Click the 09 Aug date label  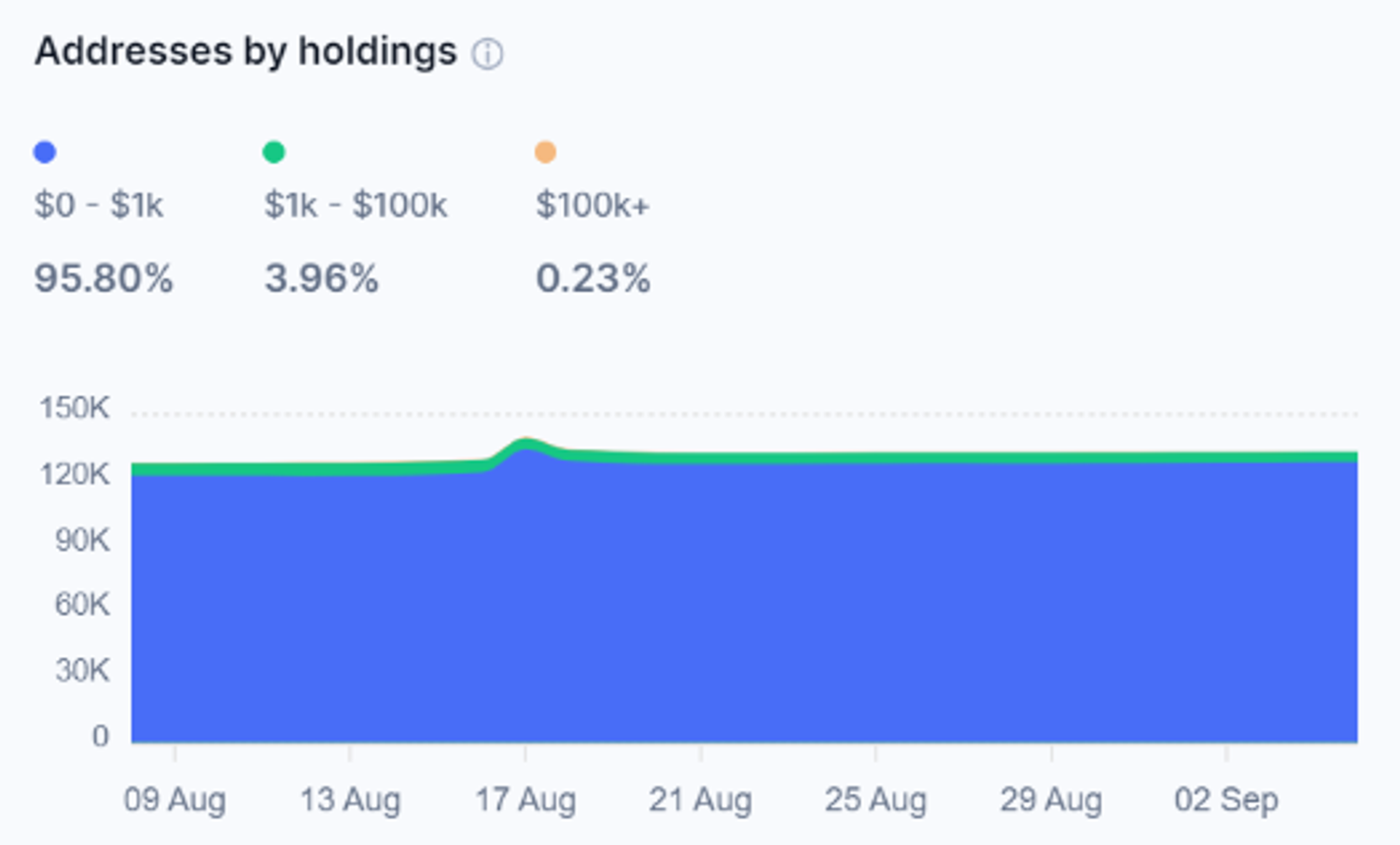pos(175,800)
